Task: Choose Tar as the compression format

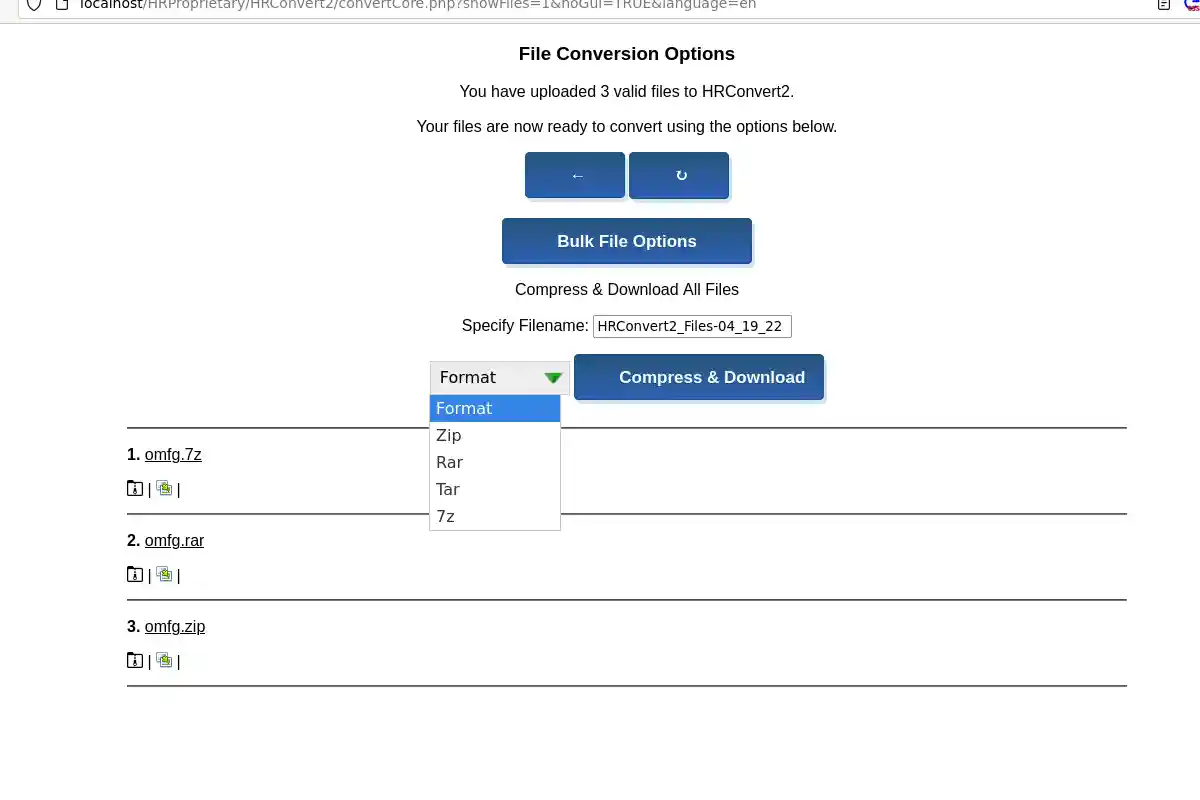Action: [447, 489]
